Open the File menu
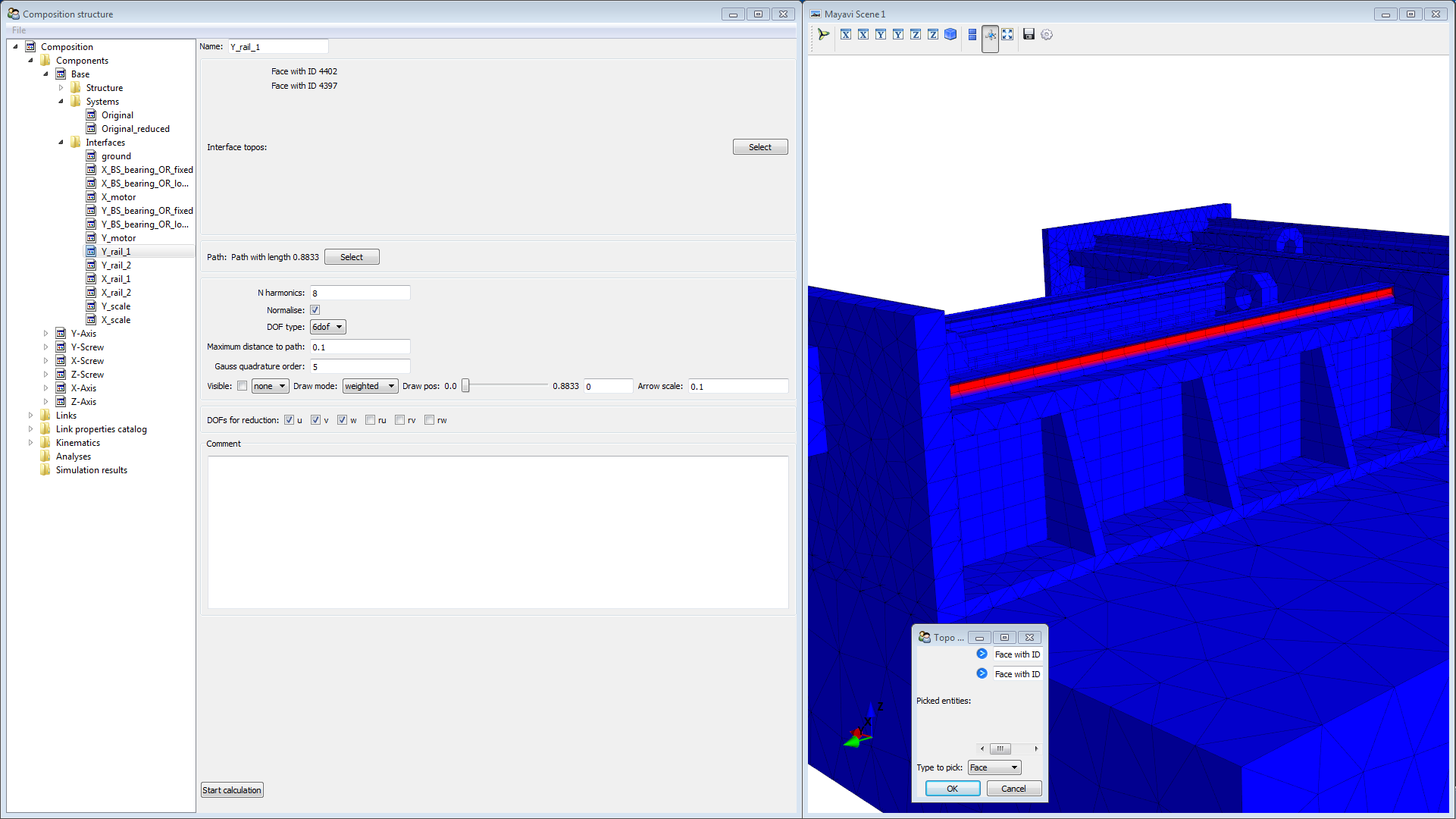The image size is (1456, 819). 19,30
